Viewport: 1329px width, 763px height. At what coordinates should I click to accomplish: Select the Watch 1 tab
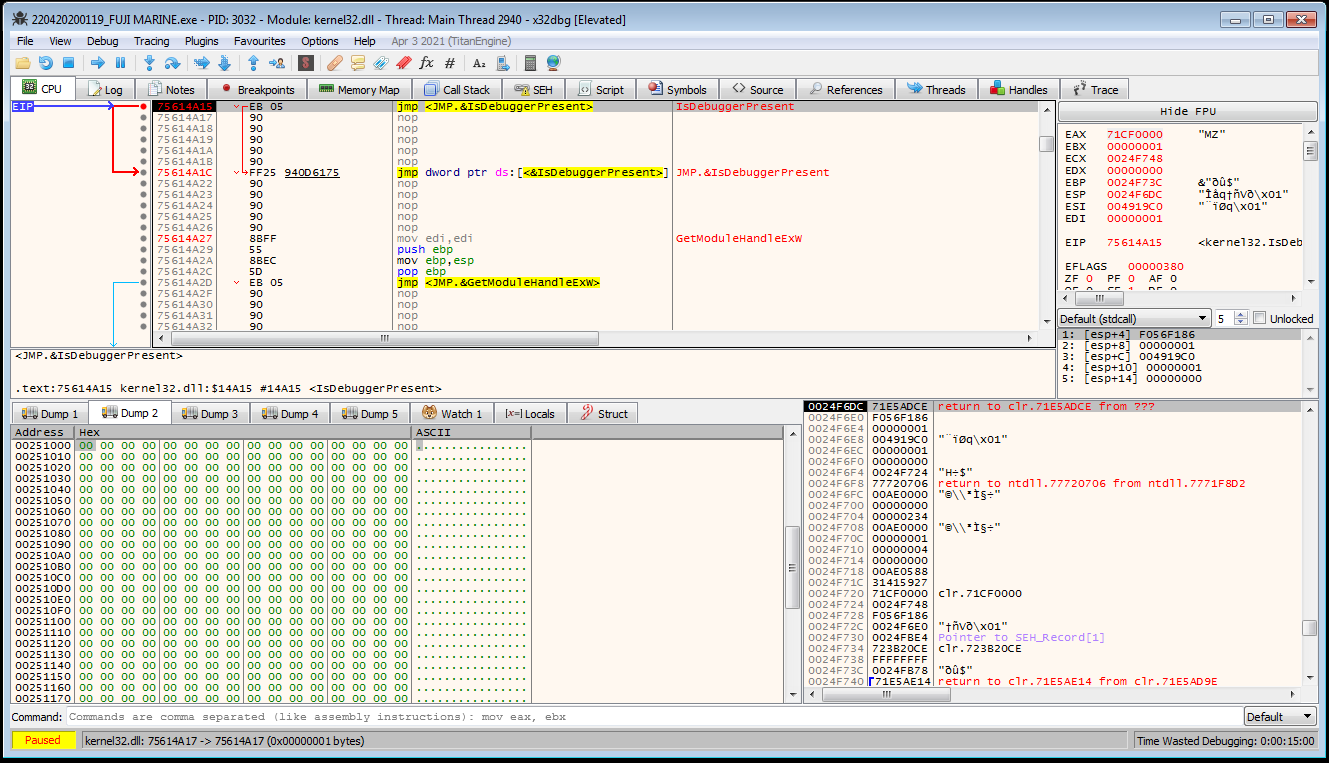click(453, 413)
